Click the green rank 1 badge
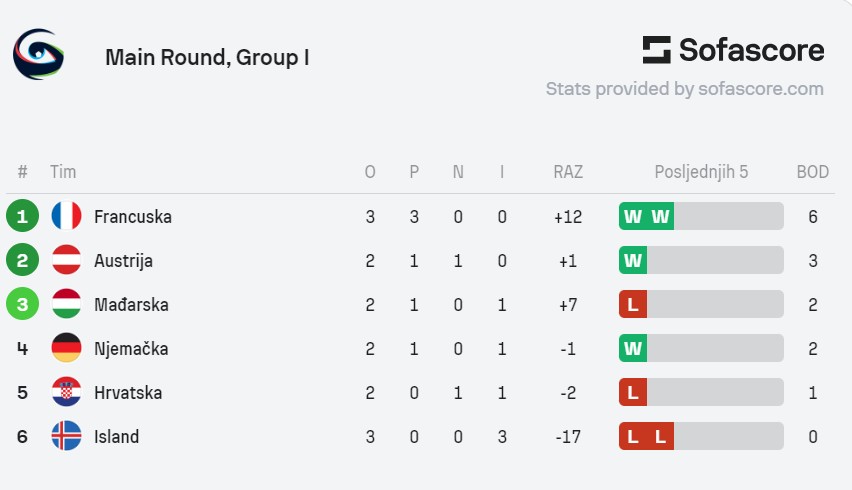The height and width of the screenshot is (490, 852). click(x=22, y=216)
